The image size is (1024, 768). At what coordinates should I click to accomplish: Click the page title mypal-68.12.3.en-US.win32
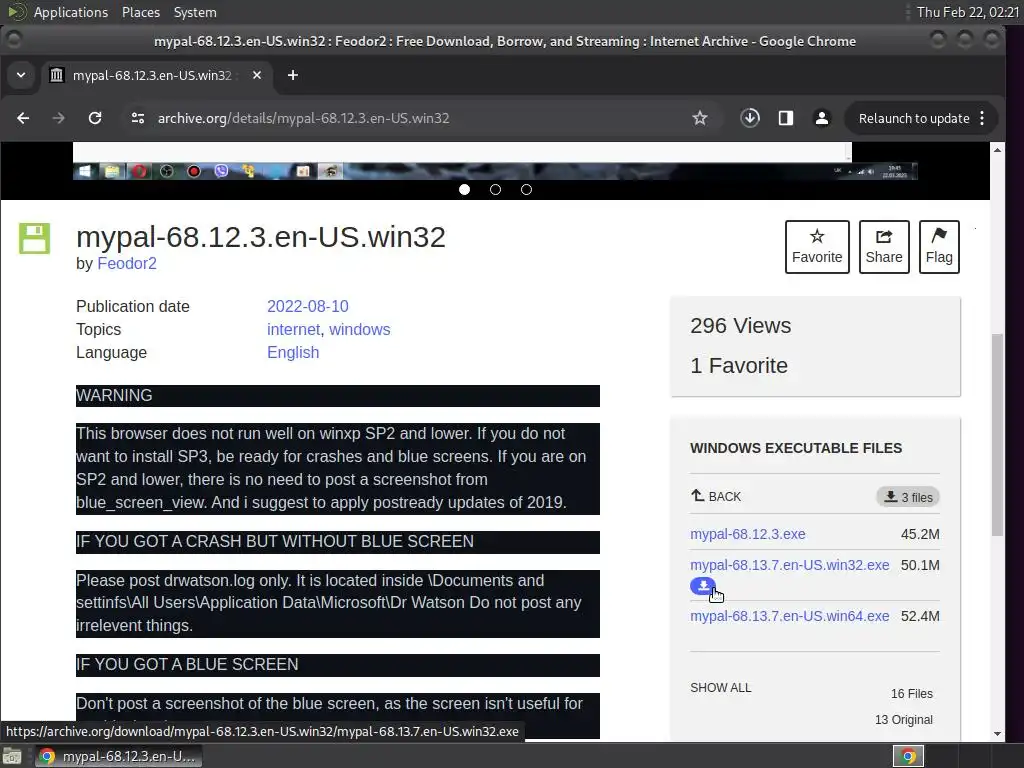tap(261, 236)
